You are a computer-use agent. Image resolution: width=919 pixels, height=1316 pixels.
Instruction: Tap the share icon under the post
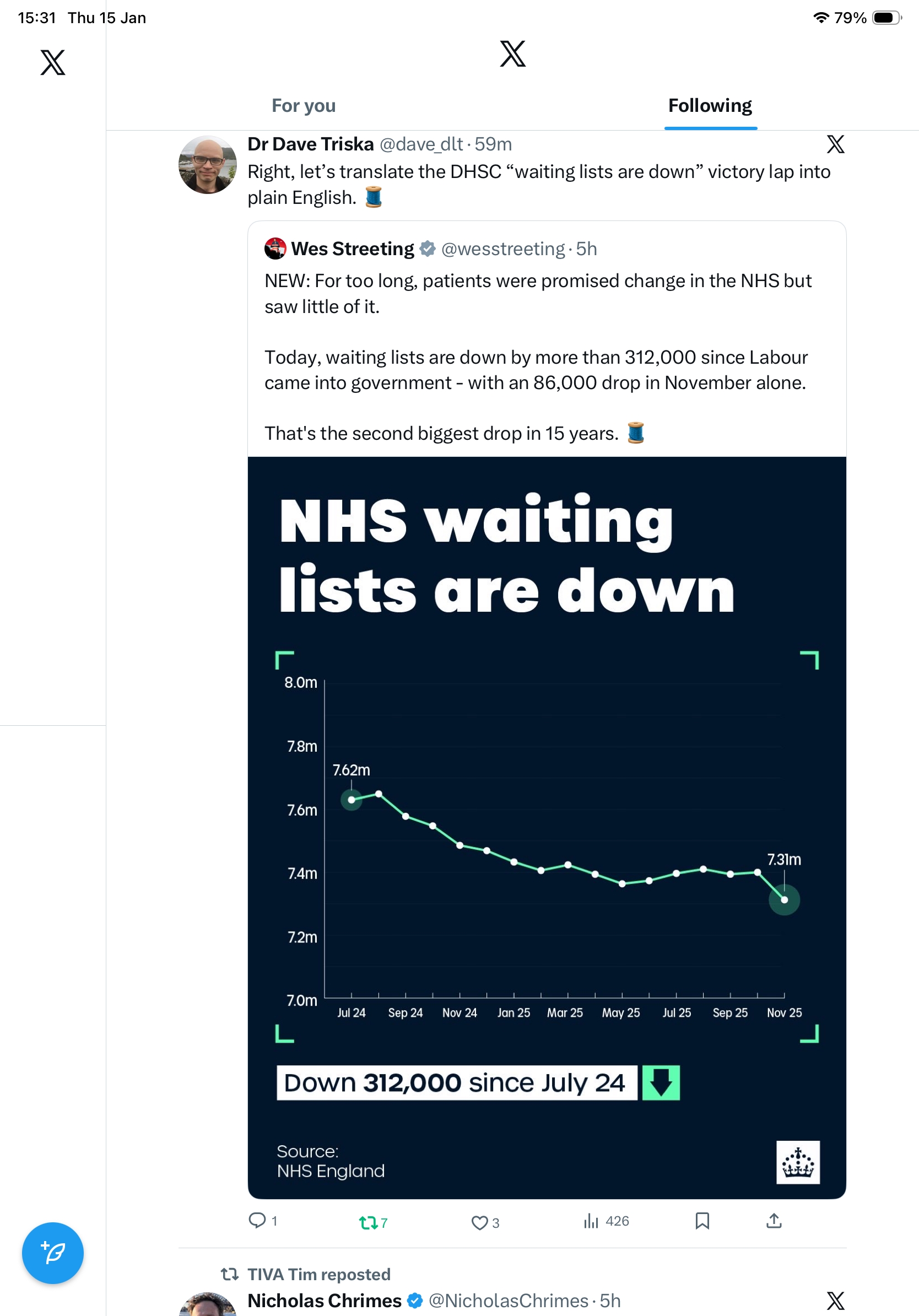[774, 1221]
